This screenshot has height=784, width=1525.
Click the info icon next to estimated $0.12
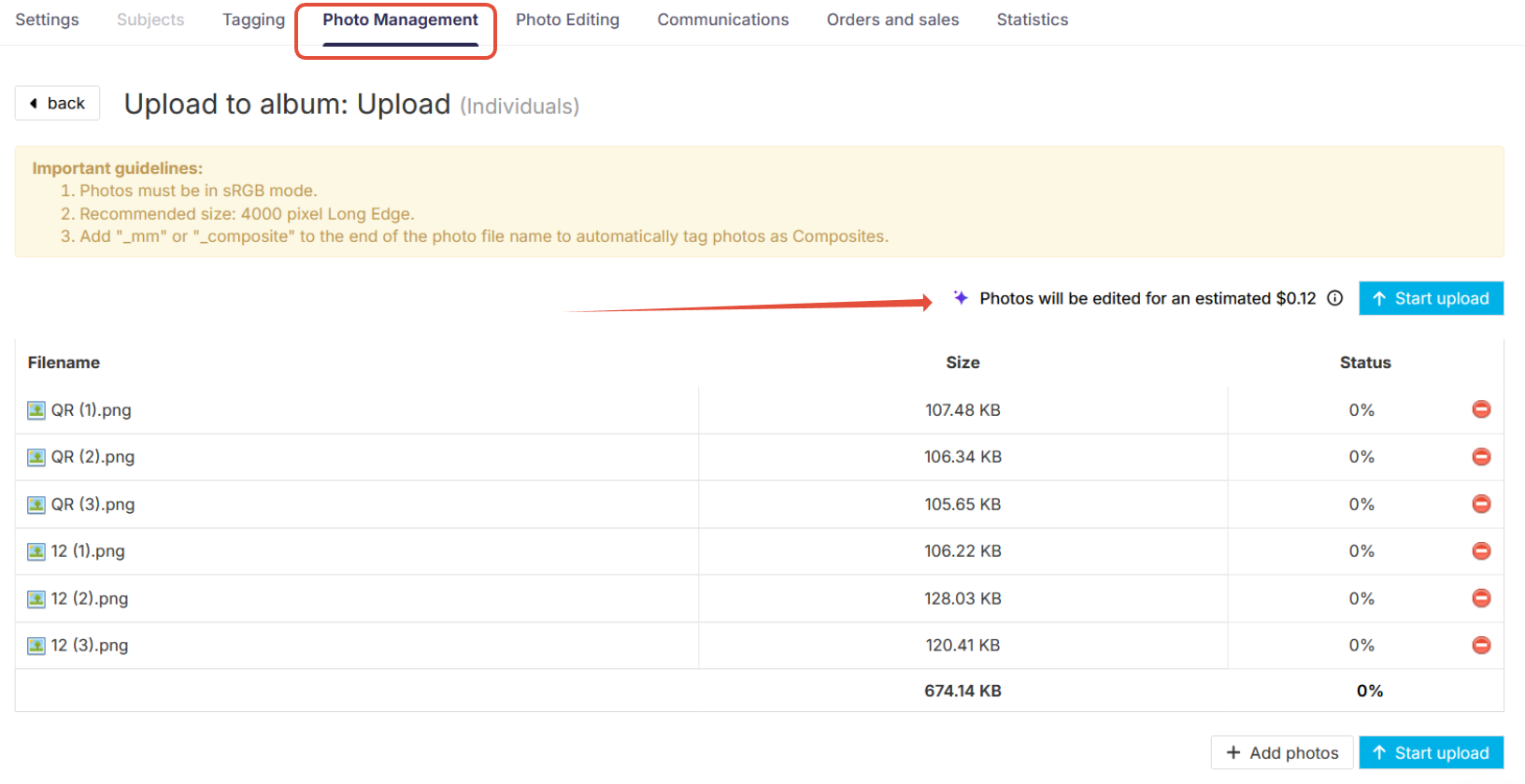pyautogui.click(x=1335, y=298)
